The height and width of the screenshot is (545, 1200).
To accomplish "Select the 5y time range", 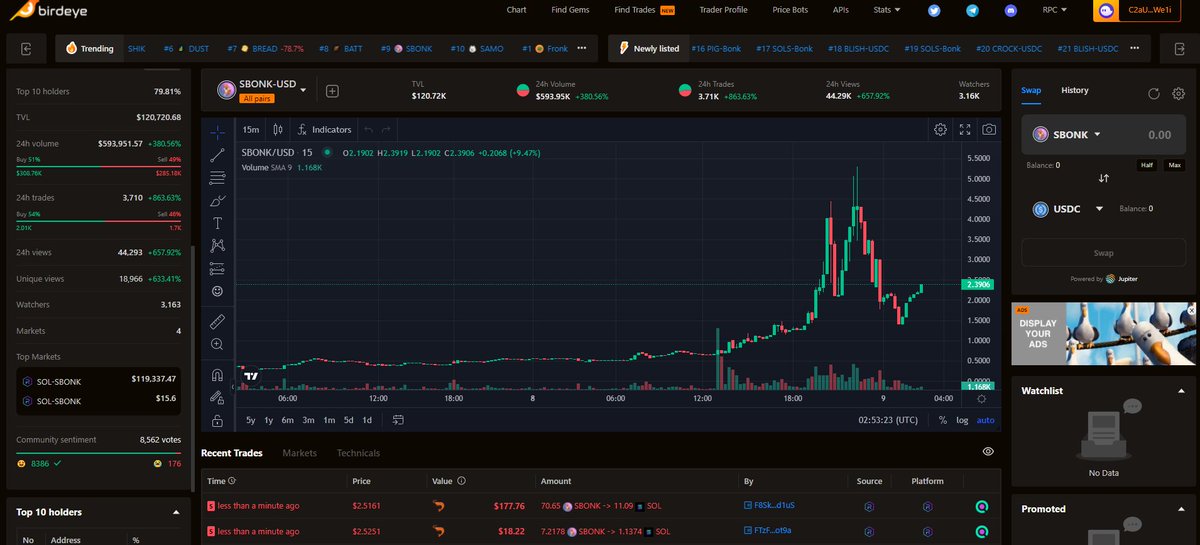I will (250, 420).
